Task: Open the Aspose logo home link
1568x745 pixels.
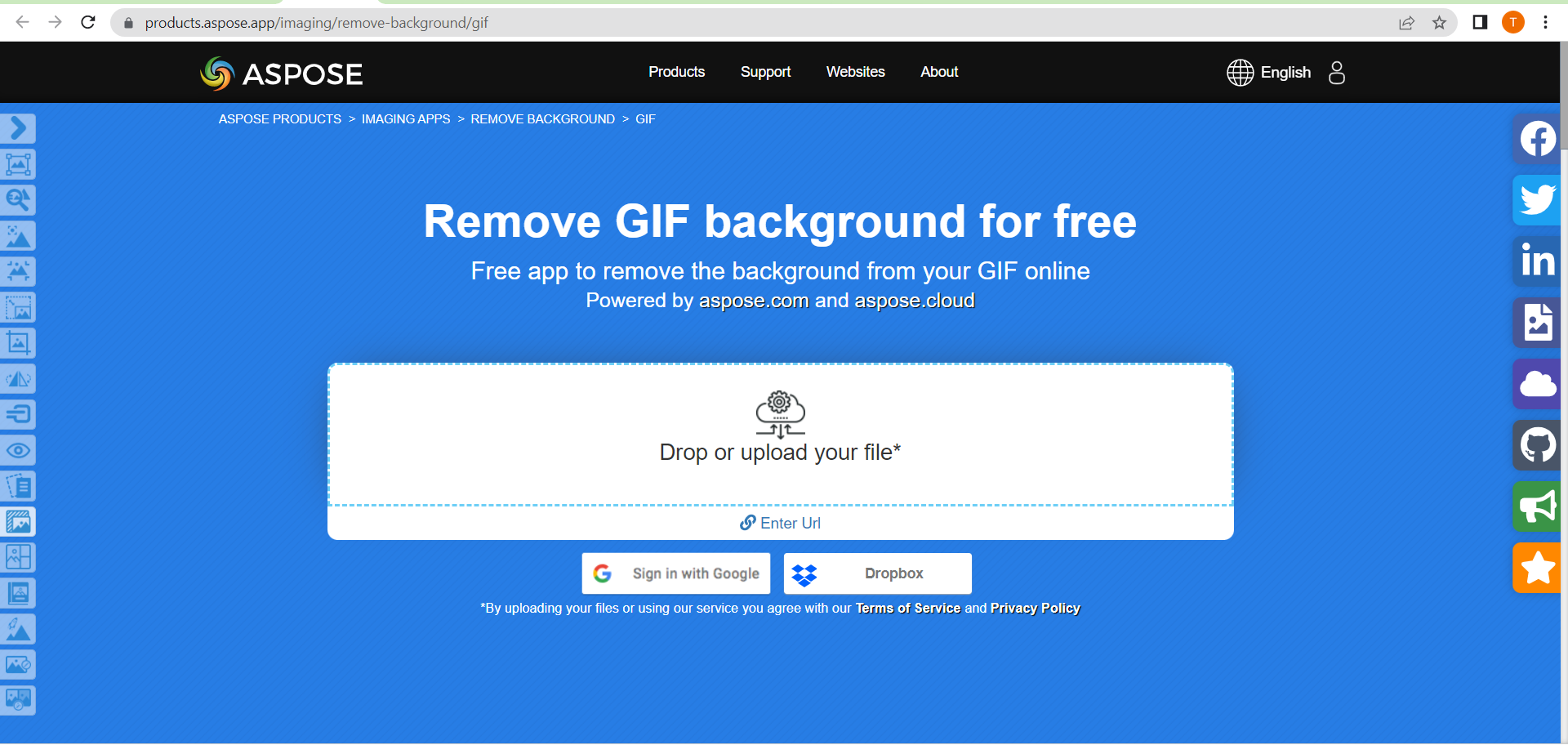Action: tap(282, 74)
